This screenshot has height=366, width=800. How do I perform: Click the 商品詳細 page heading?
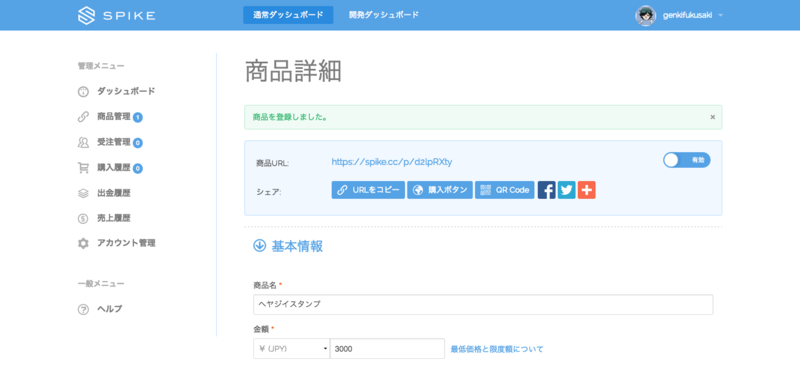293,71
